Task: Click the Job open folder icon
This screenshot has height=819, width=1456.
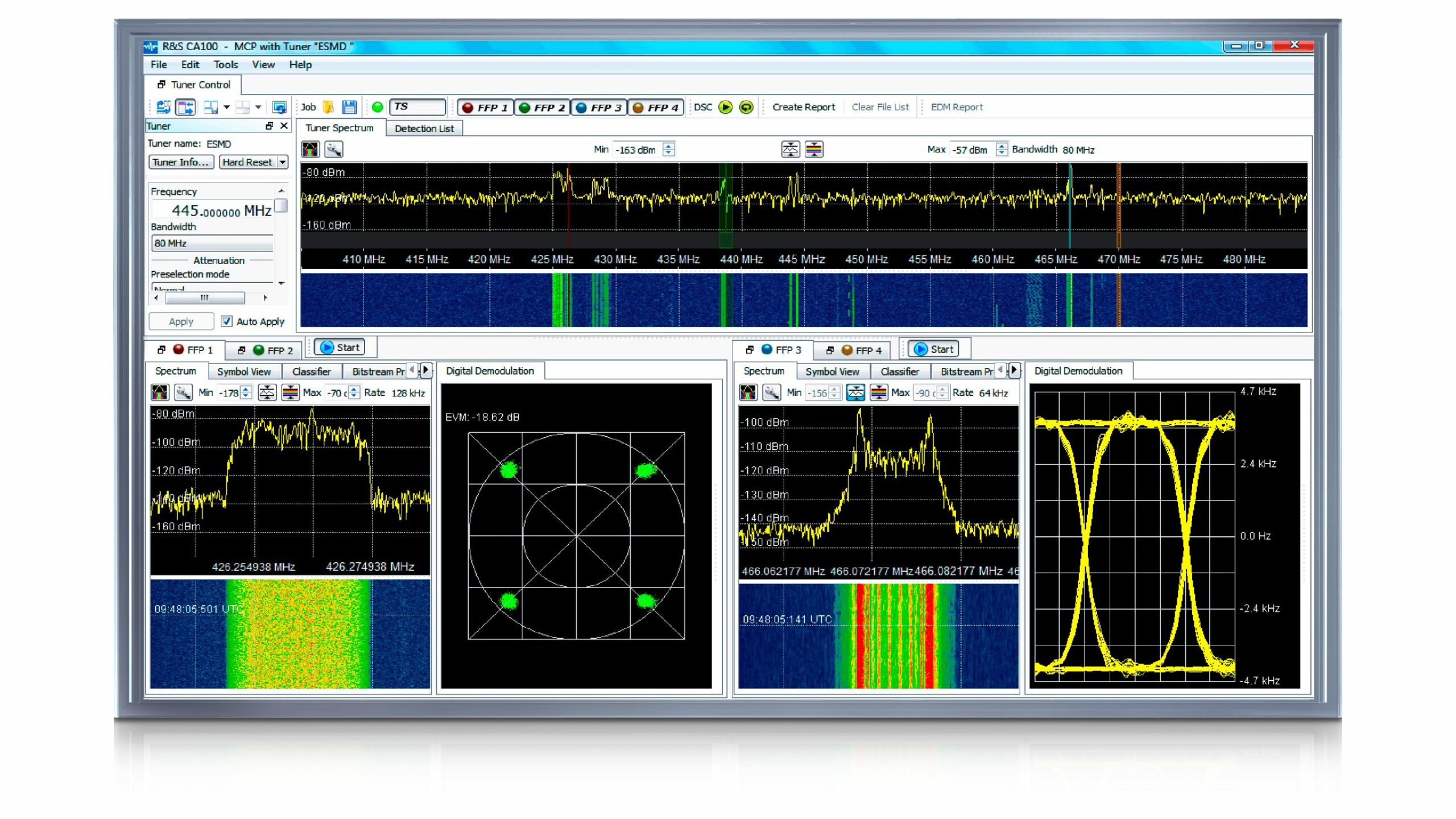Action: (328, 107)
